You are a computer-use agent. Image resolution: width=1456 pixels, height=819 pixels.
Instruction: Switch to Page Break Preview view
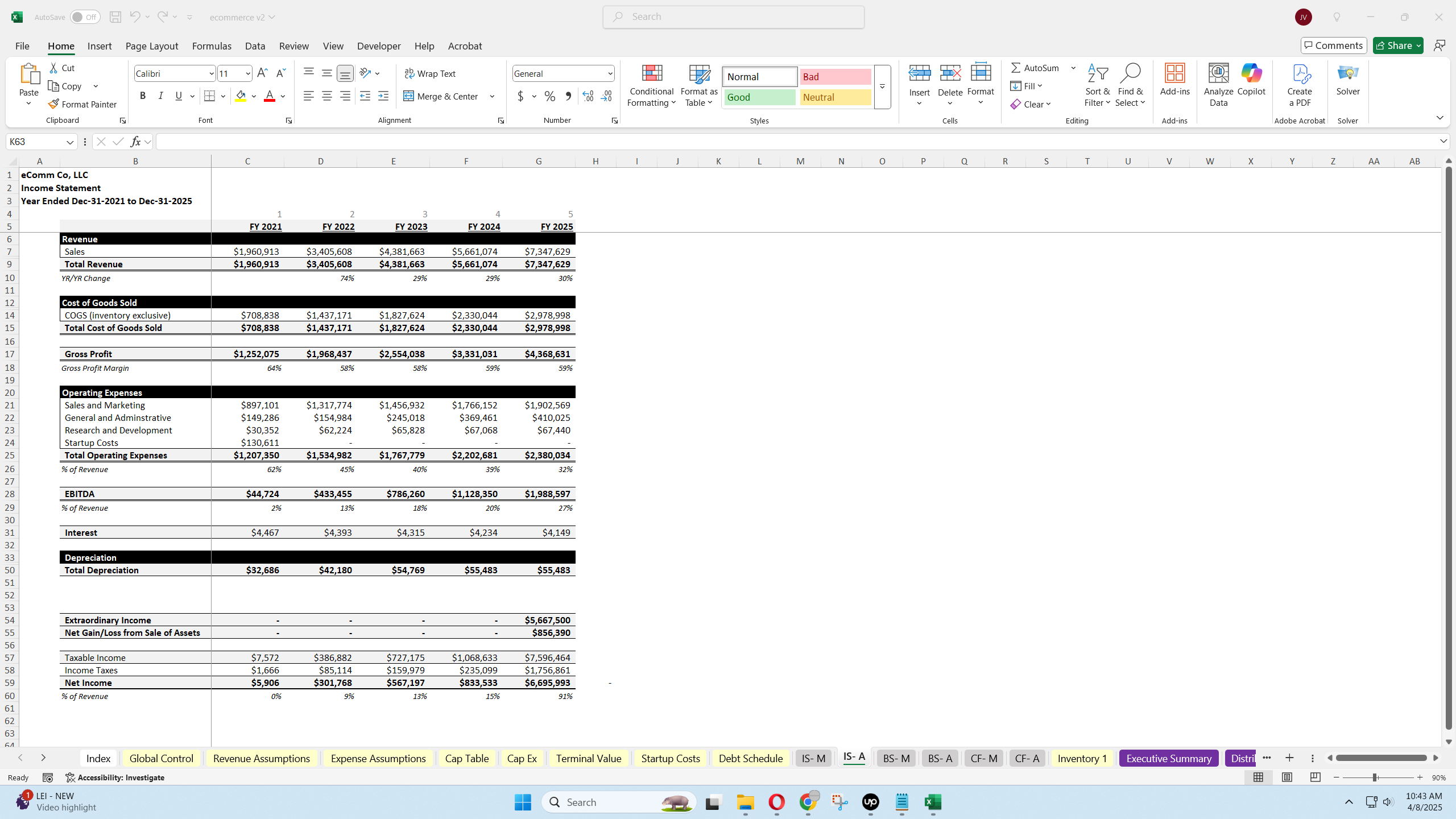tap(1315, 777)
